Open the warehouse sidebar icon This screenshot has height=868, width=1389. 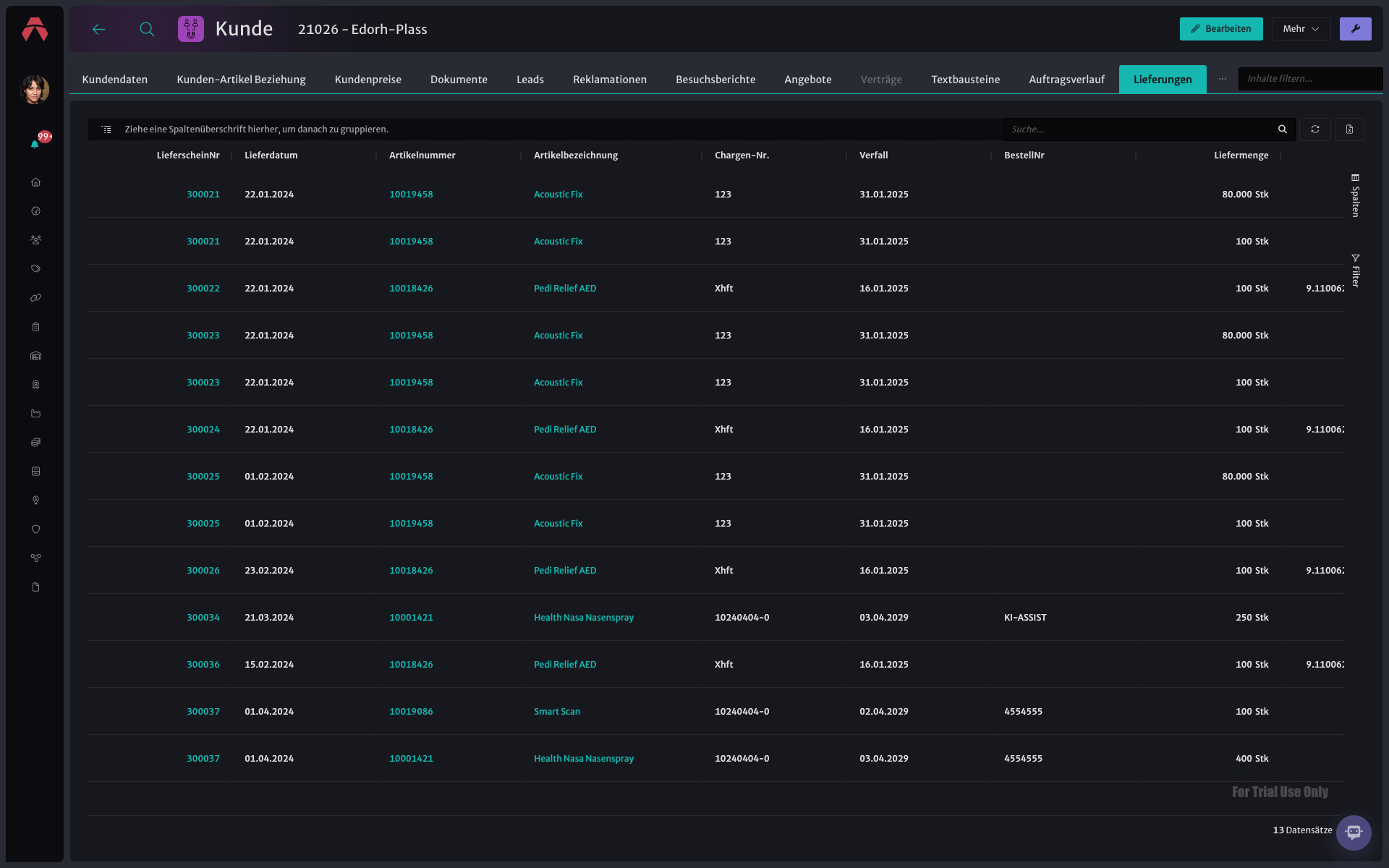35,356
